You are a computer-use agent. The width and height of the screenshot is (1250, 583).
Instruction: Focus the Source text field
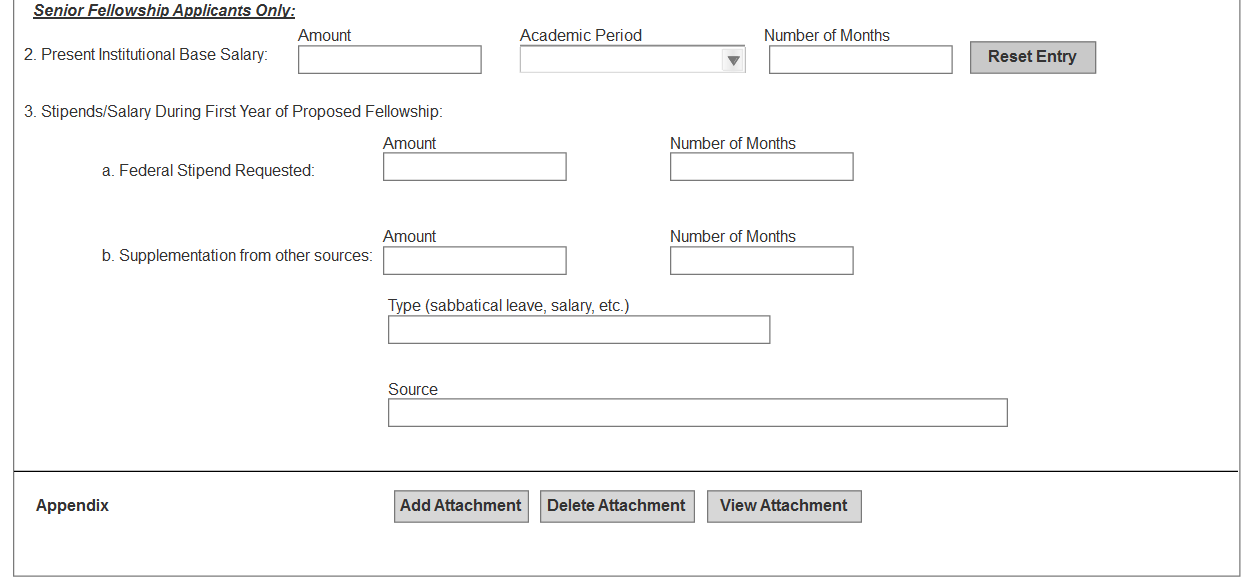(697, 413)
